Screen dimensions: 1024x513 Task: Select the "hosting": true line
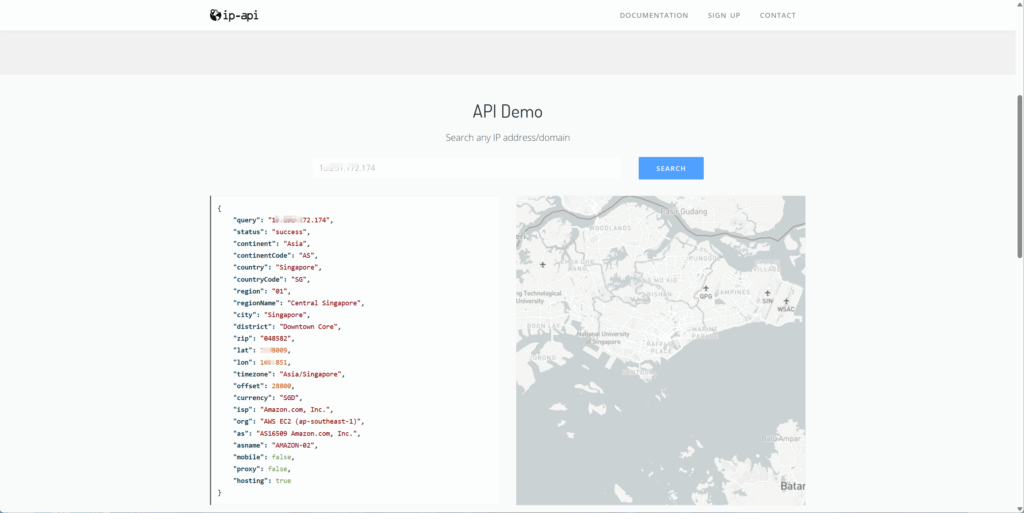coord(262,480)
